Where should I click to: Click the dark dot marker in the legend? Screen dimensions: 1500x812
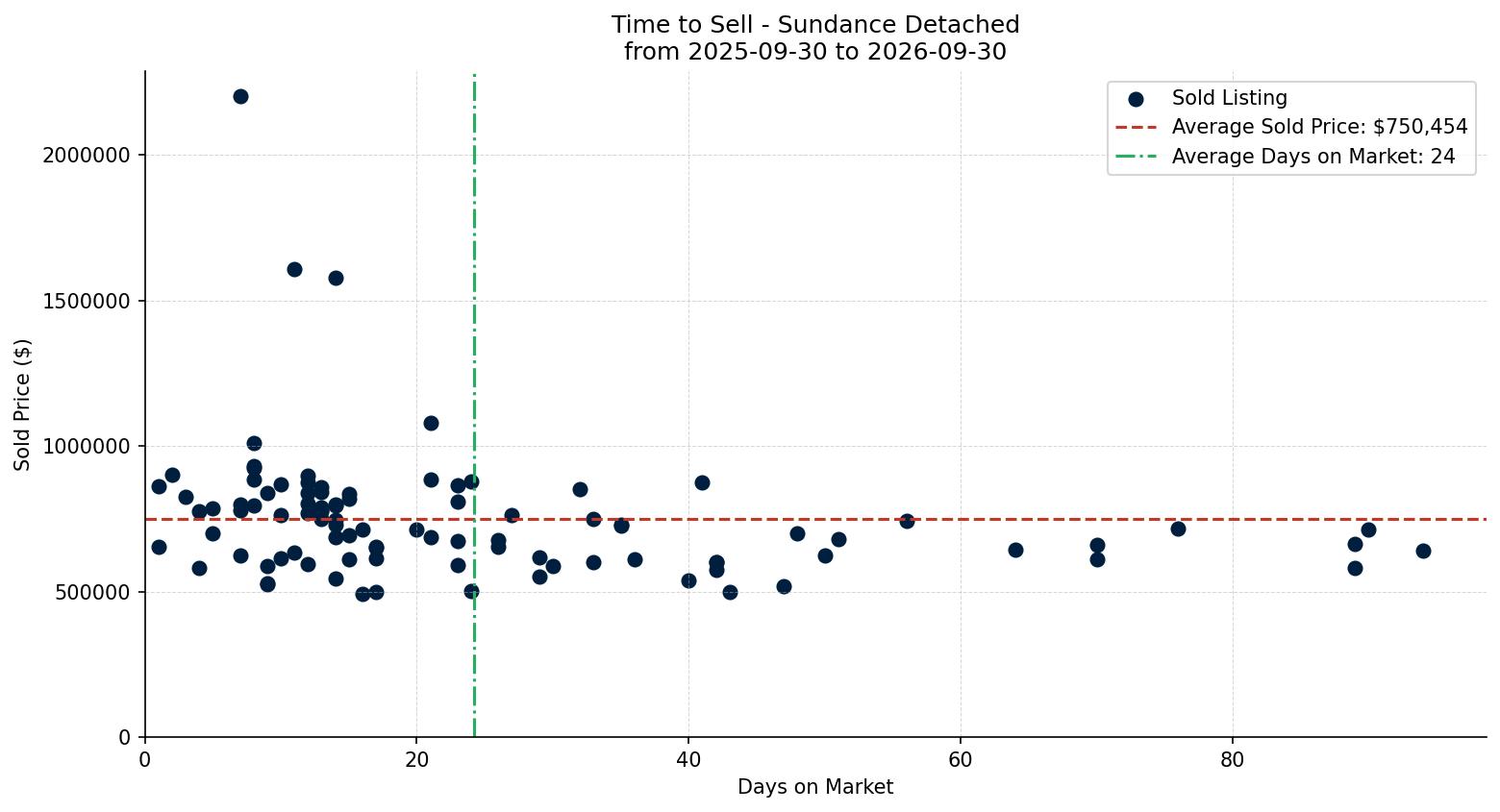[x=1136, y=99]
